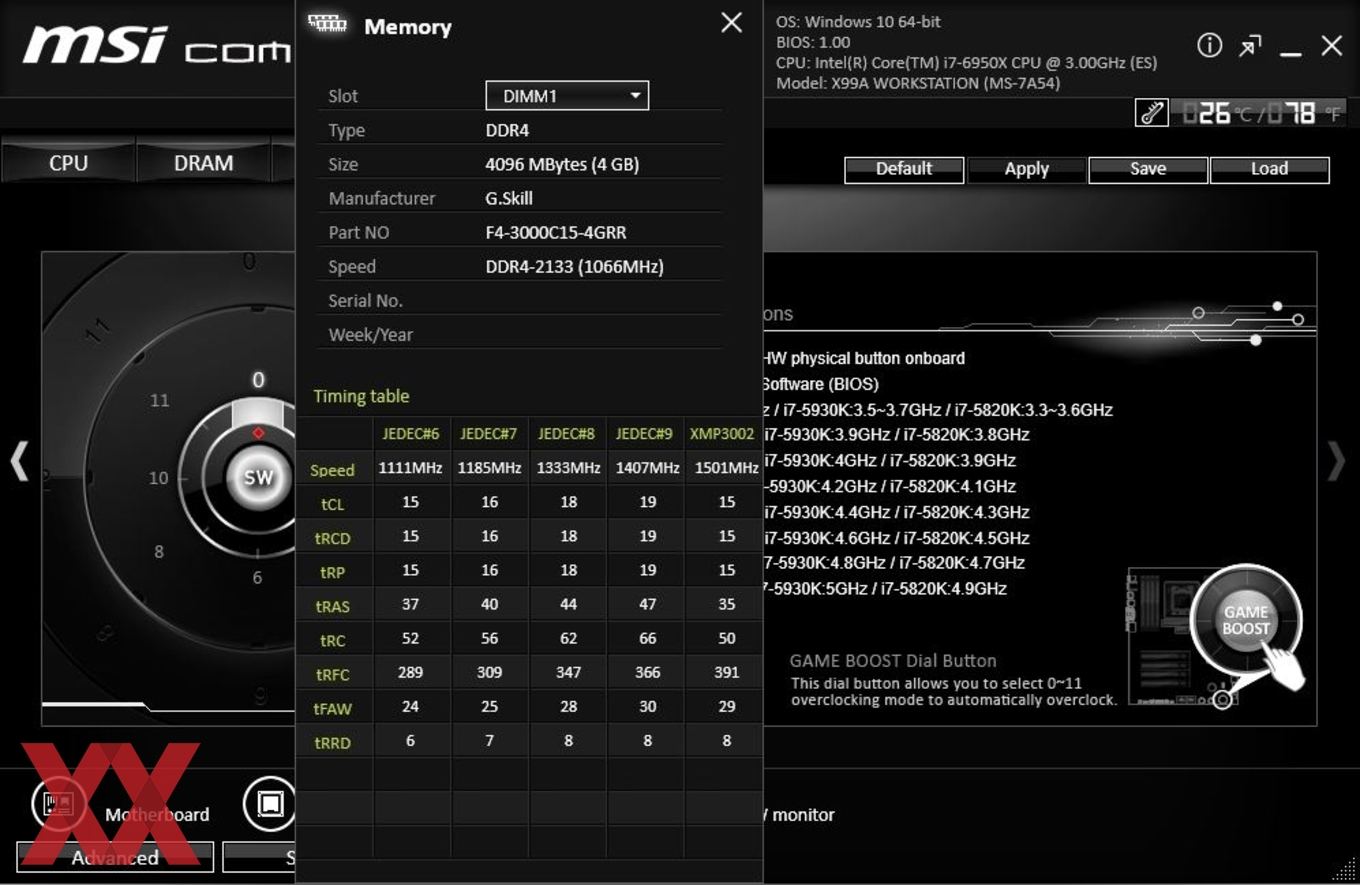Open the Slot DIMM1 dropdown

[567, 96]
